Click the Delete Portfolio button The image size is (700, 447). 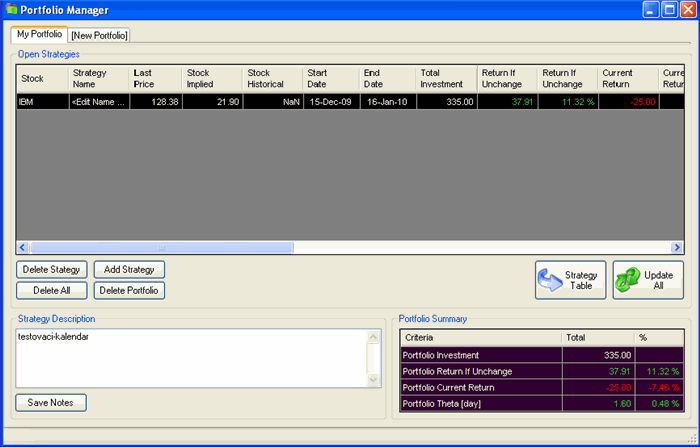tap(129, 291)
